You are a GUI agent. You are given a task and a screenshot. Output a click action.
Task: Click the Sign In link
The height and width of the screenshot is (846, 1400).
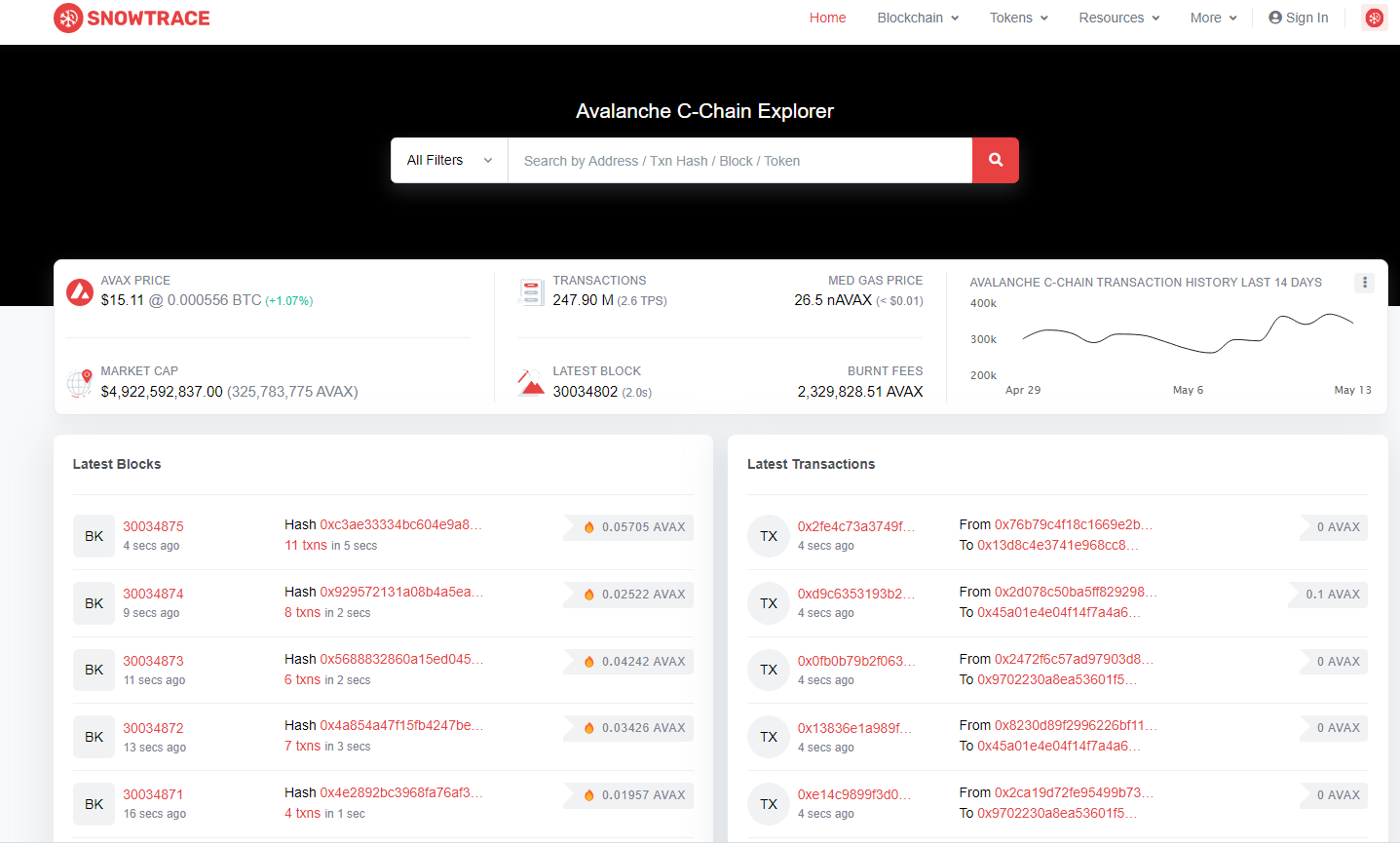[1298, 18]
